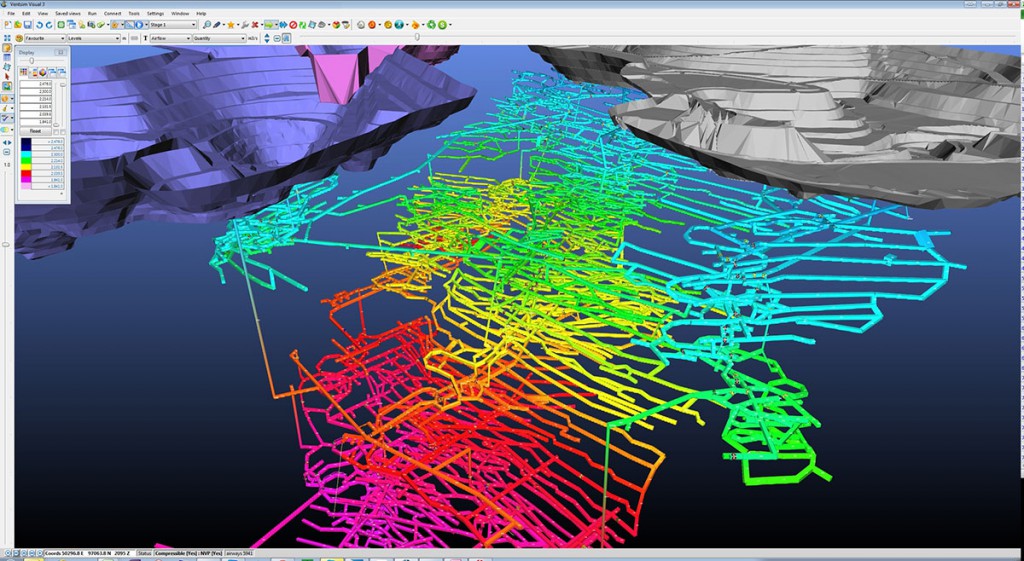Click the bottom 1,841.0 value field
The width and height of the screenshot is (1024, 561).
(35, 122)
